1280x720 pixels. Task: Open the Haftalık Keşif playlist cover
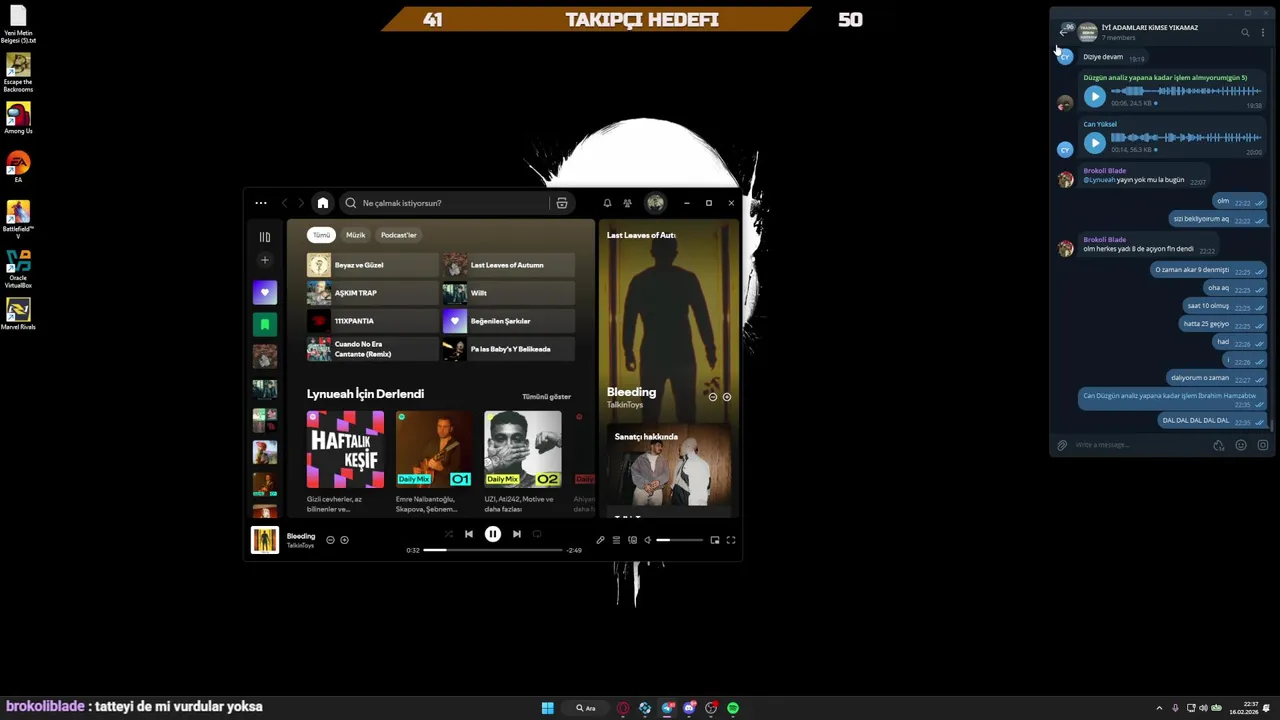click(x=345, y=449)
